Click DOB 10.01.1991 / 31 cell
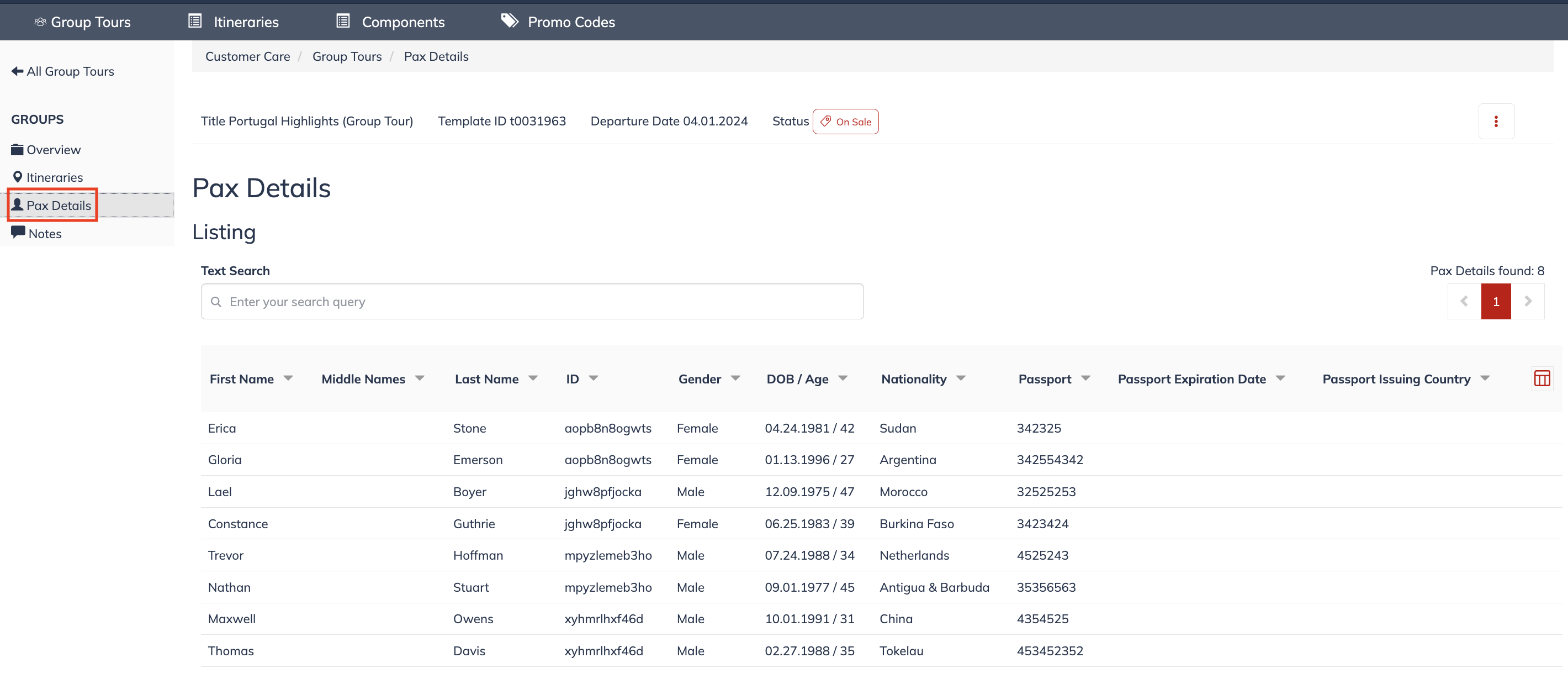The height and width of the screenshot is (684, 1568). pyautogui.click(x=809, y=619)
